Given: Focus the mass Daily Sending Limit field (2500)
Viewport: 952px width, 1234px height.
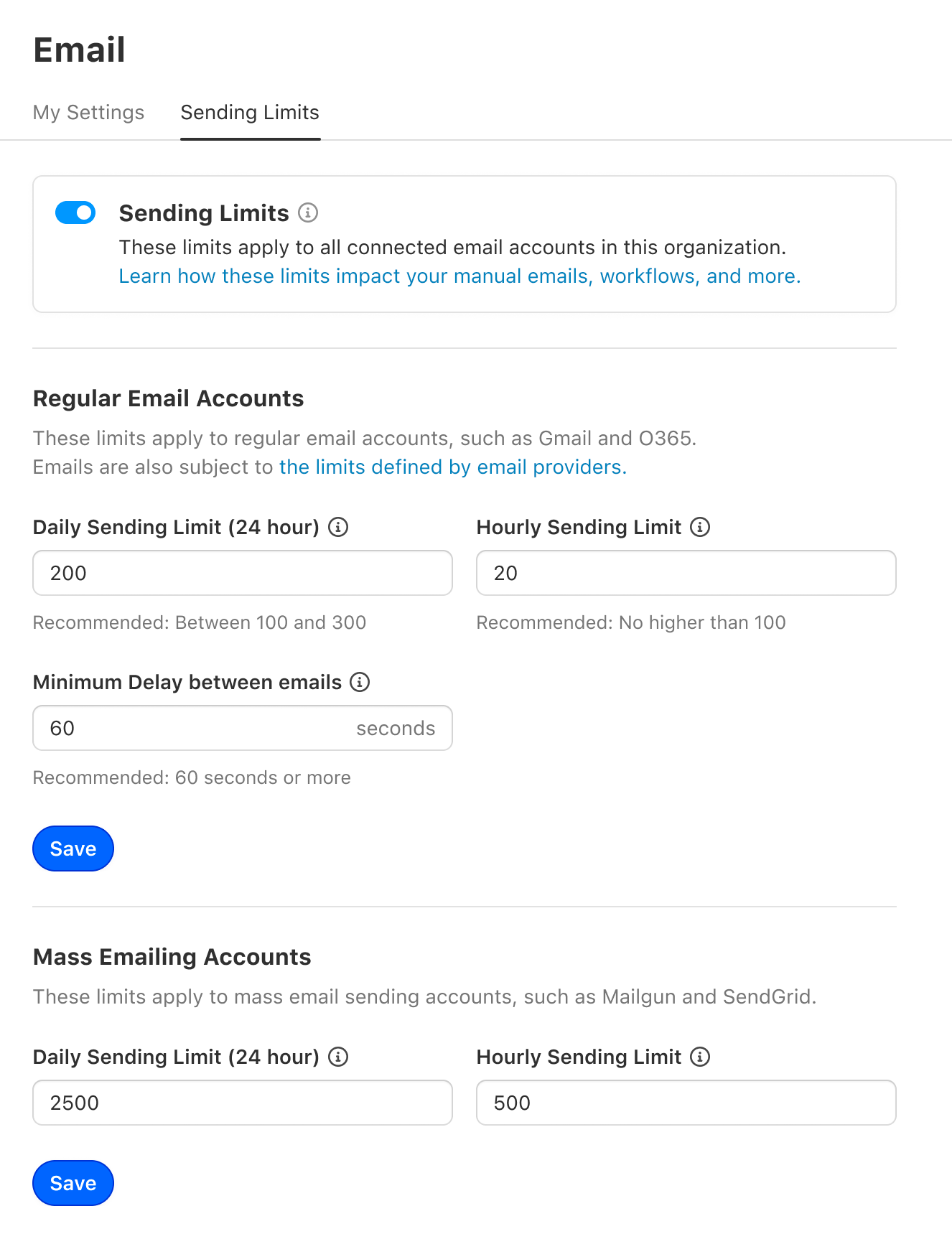Looking at the screenshot, I should (243, 1103).
